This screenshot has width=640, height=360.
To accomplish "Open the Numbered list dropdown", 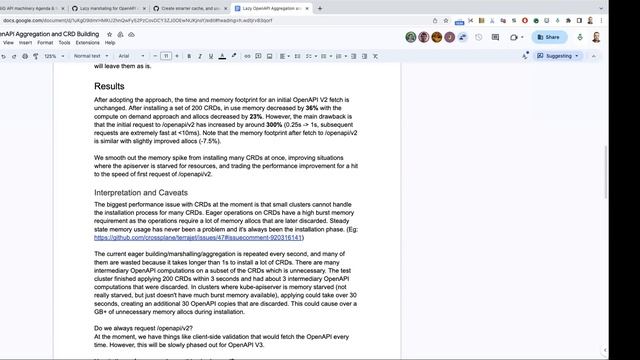I will 341,56.
